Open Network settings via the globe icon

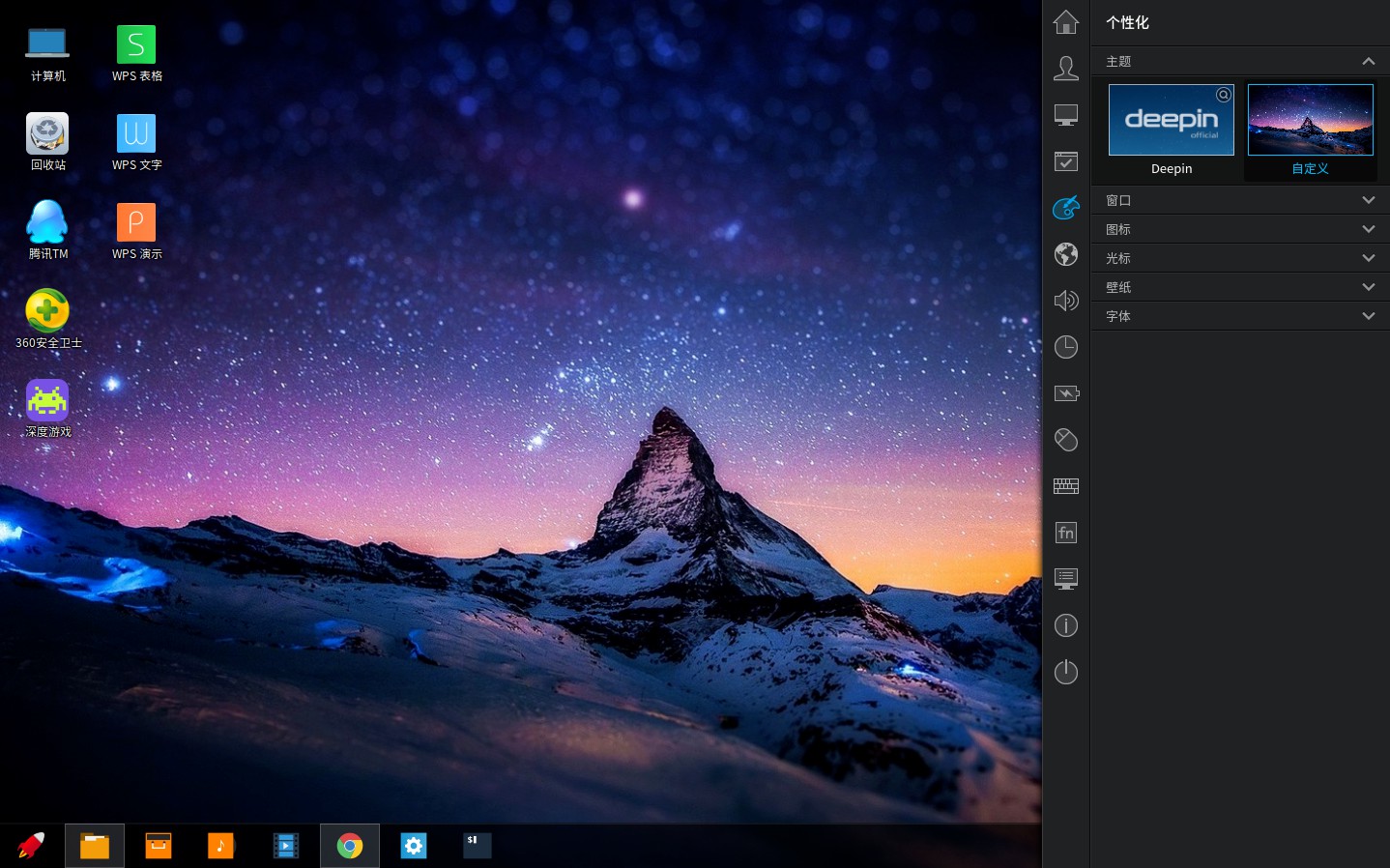pyautogui.click(x=1065, y=254)
